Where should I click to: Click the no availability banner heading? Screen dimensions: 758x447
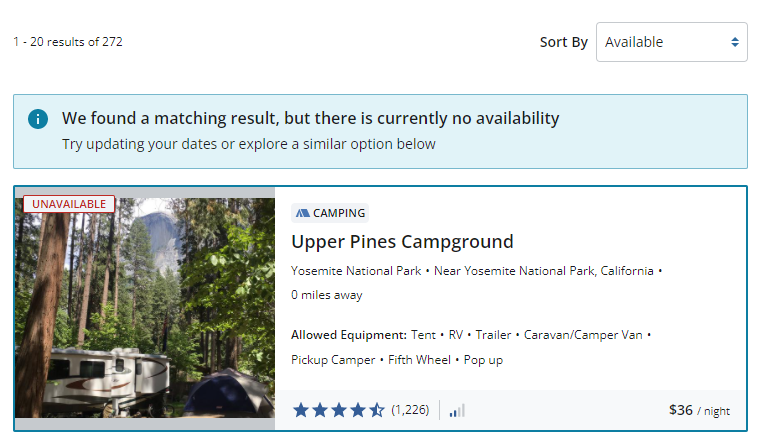coord(310,118)
